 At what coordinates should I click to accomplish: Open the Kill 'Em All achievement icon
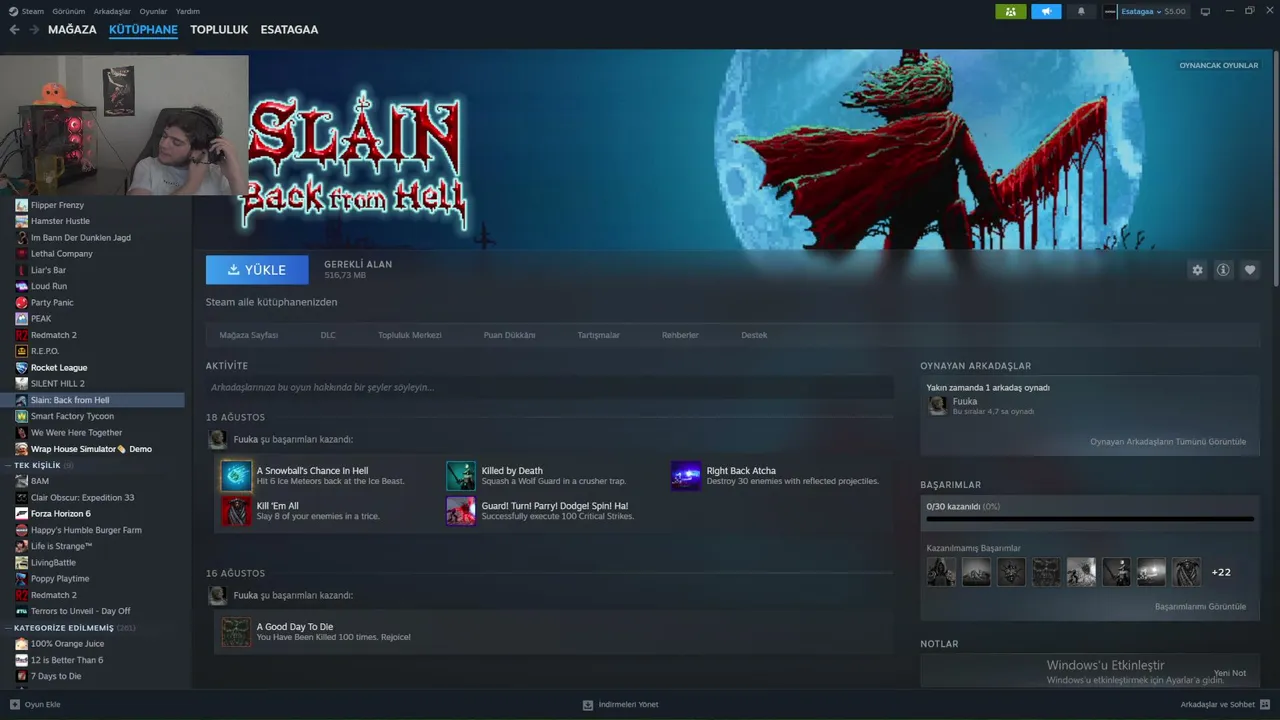point(237,511)
